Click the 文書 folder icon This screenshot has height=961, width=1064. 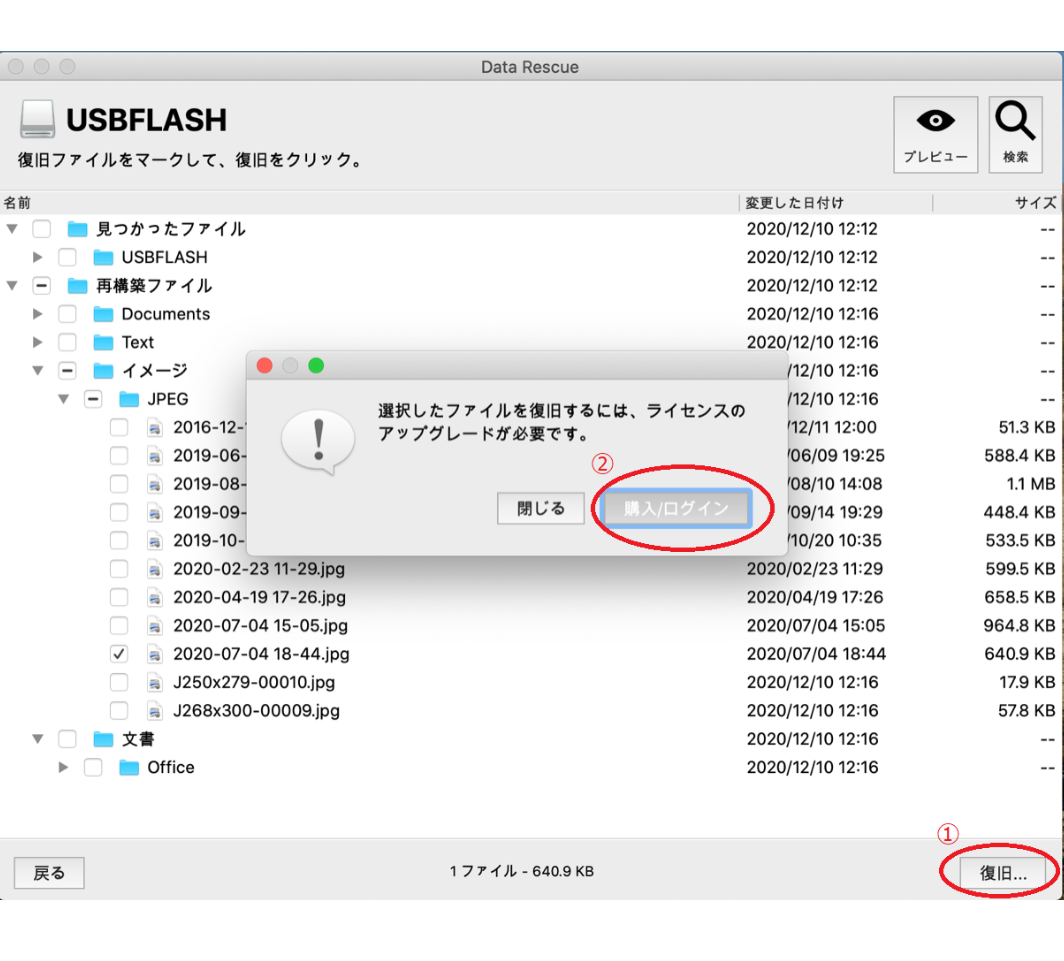[103, 740]
